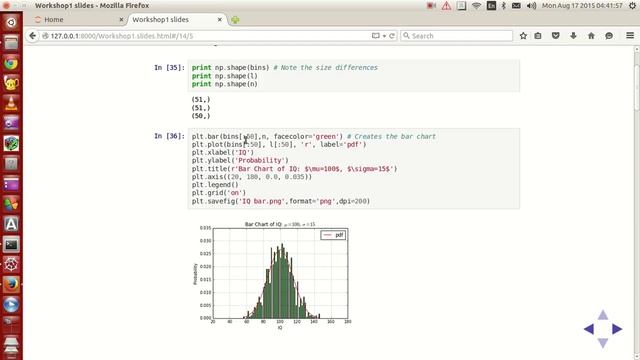Open Files manager in launcher
640x360 pixels.
click(11, 43)
